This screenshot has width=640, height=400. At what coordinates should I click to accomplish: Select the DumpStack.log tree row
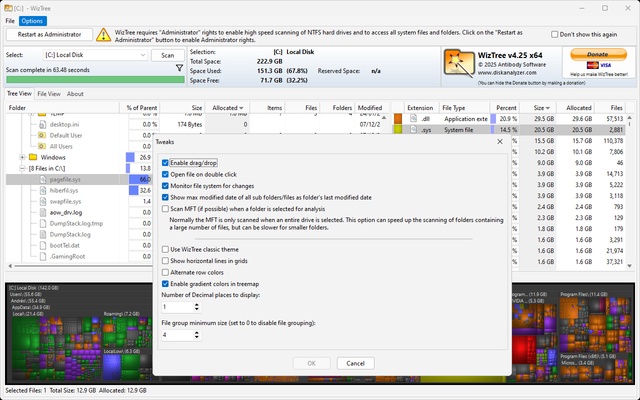(70, 234)
